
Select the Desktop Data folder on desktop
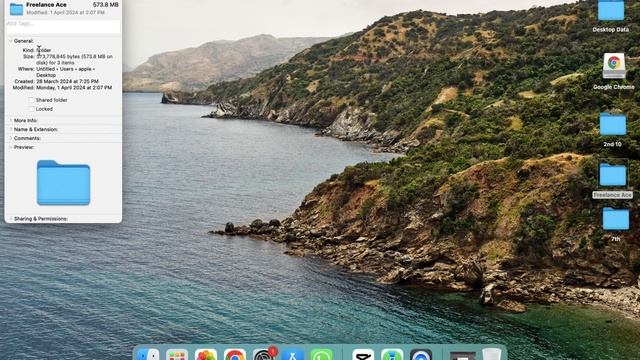(x=611, y=11)
